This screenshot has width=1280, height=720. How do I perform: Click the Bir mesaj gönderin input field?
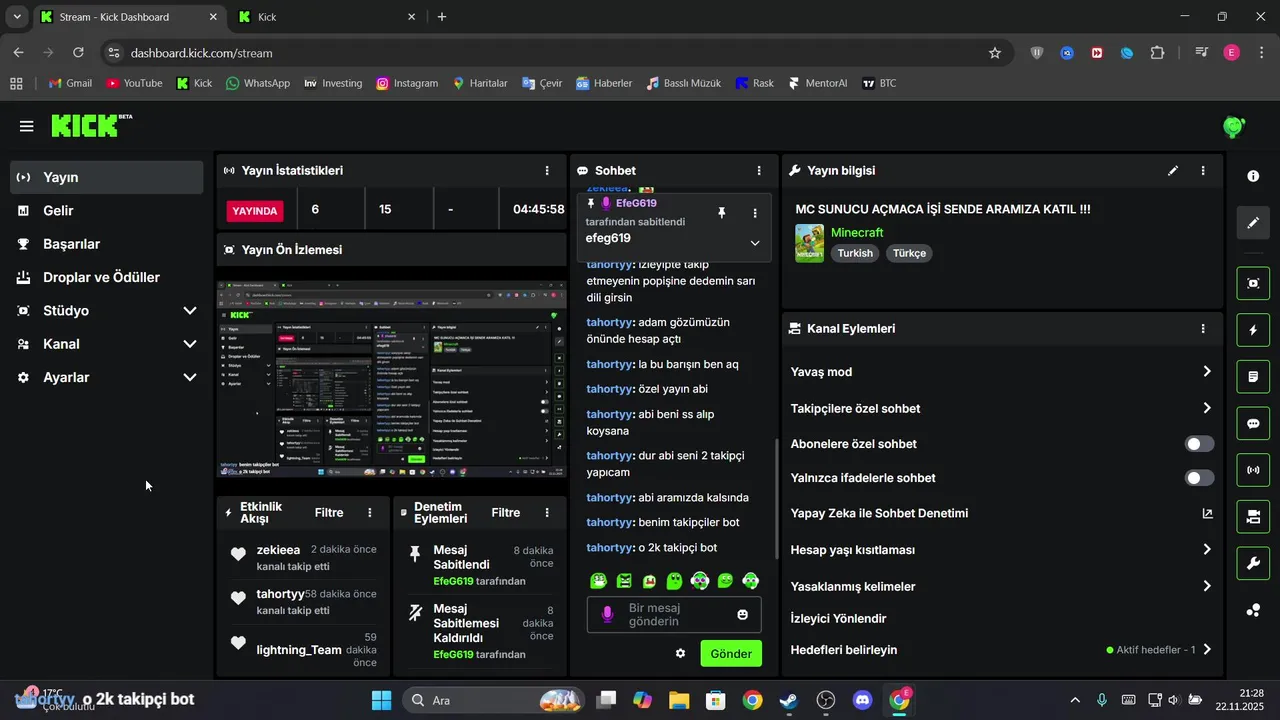pos(674,614)
